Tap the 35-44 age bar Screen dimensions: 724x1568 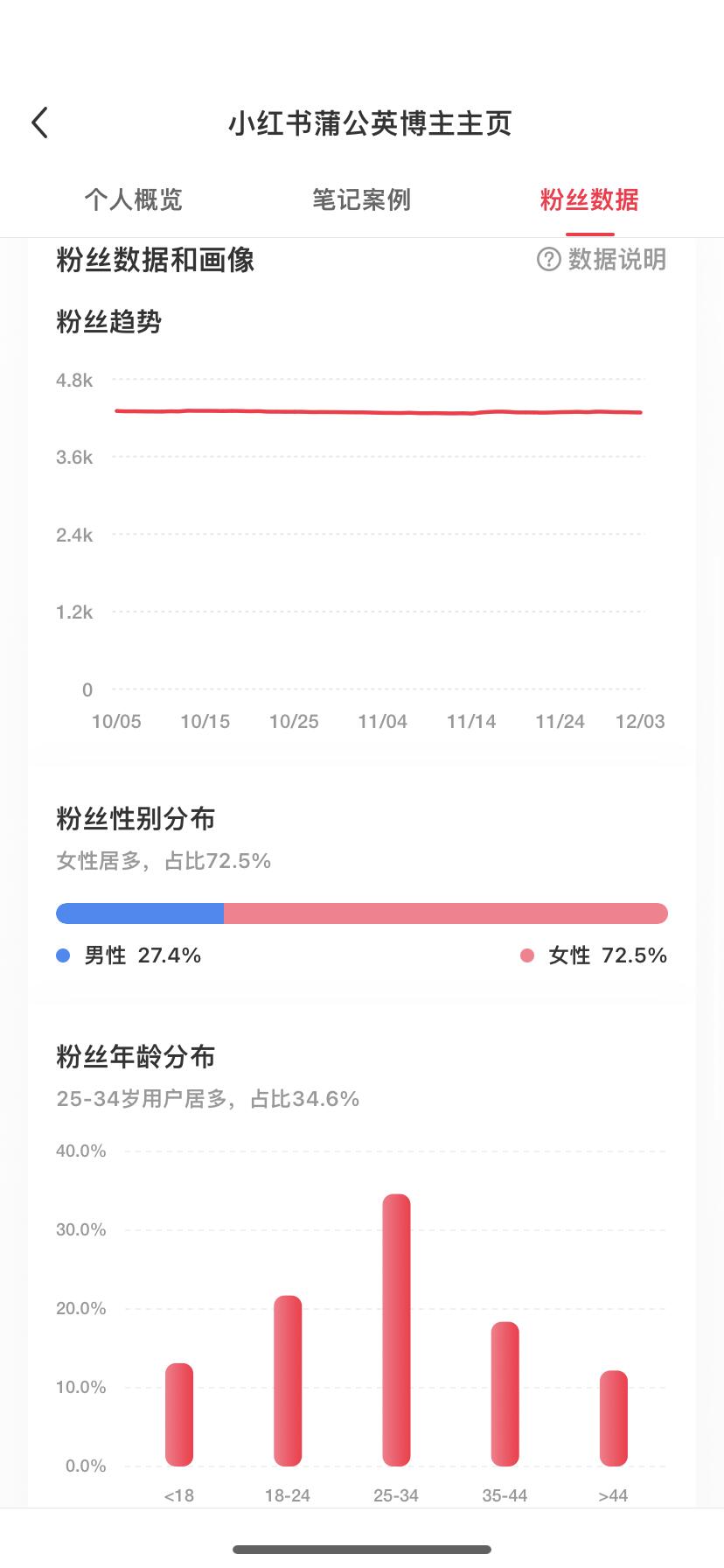coord(505,1393)
